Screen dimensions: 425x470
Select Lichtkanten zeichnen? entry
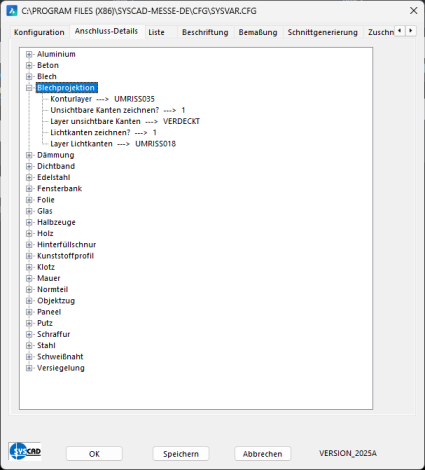(103, 133)
